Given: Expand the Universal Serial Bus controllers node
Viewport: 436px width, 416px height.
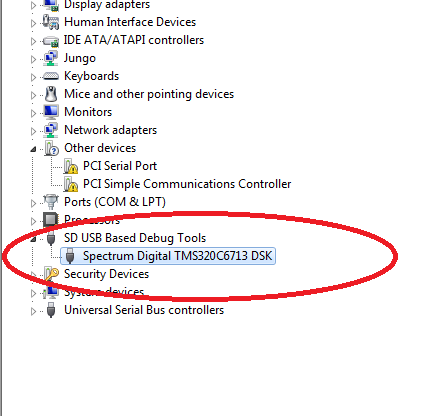Looking at the screenshot, I should tap(33, 311).
